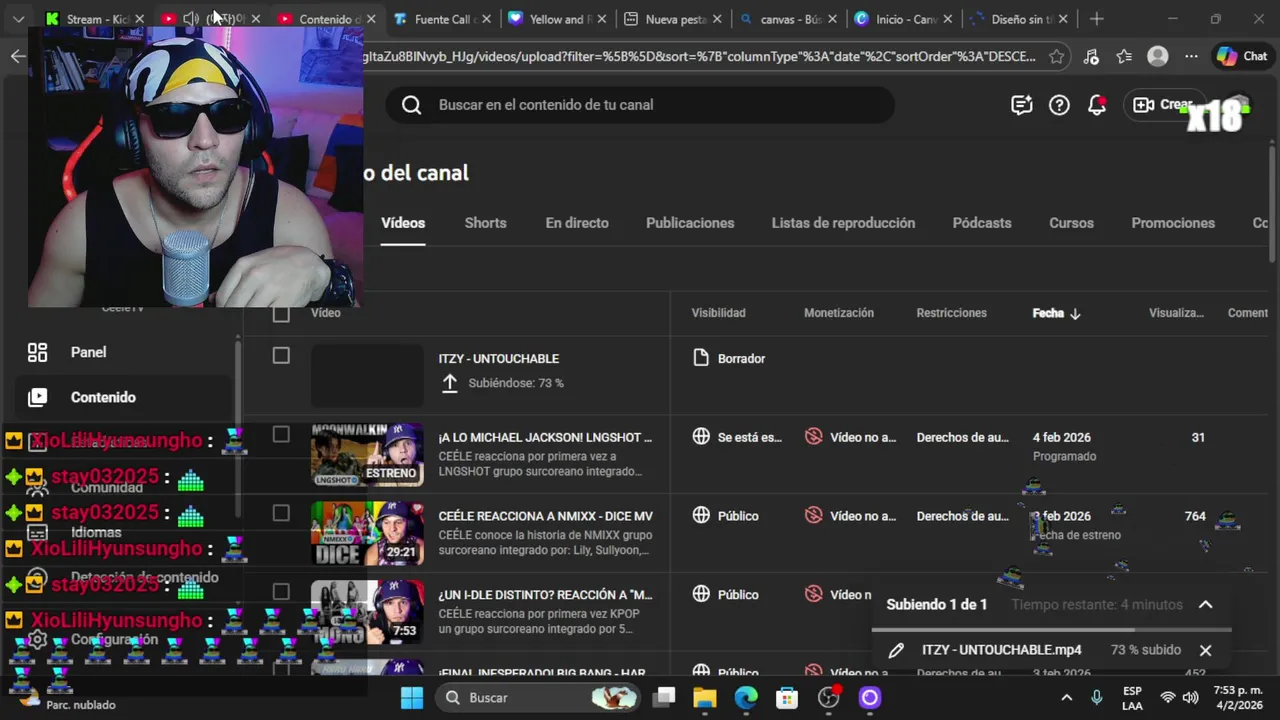Switch to the Cursos tab
This screenshot has height=720, width=1280.
[x=1071, y=223]
